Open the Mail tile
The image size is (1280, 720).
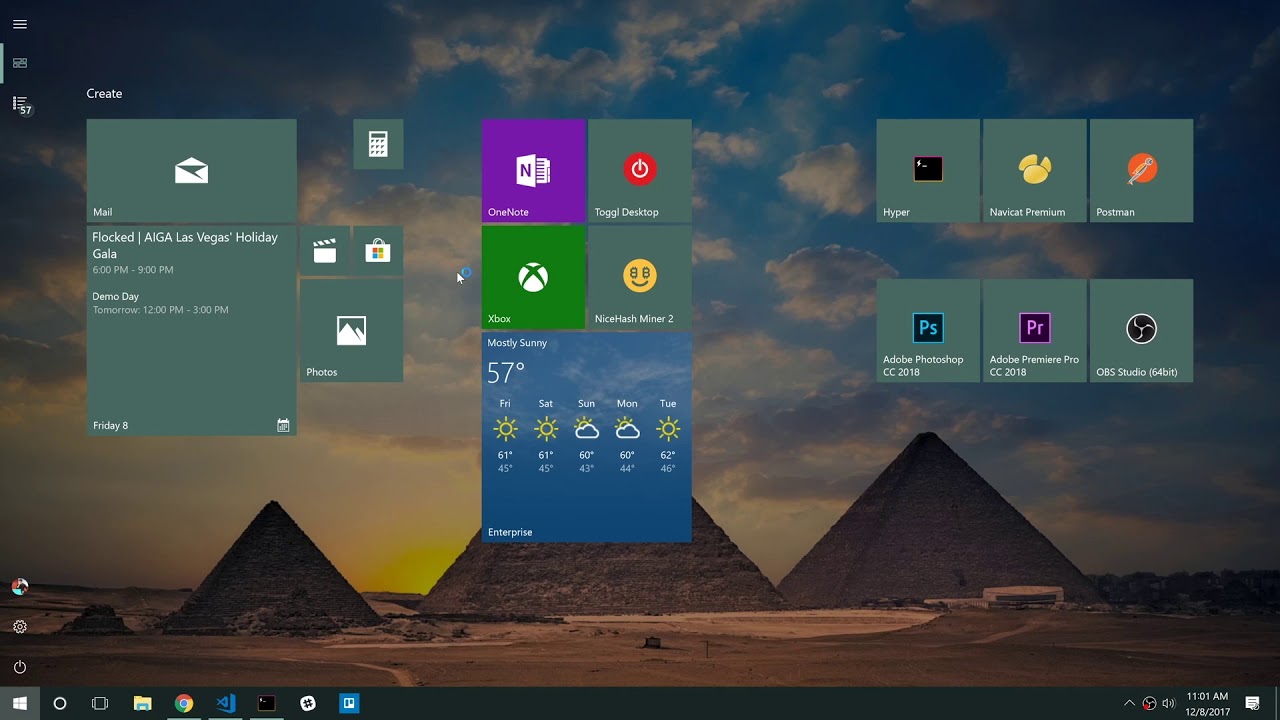tap(191, 170)
